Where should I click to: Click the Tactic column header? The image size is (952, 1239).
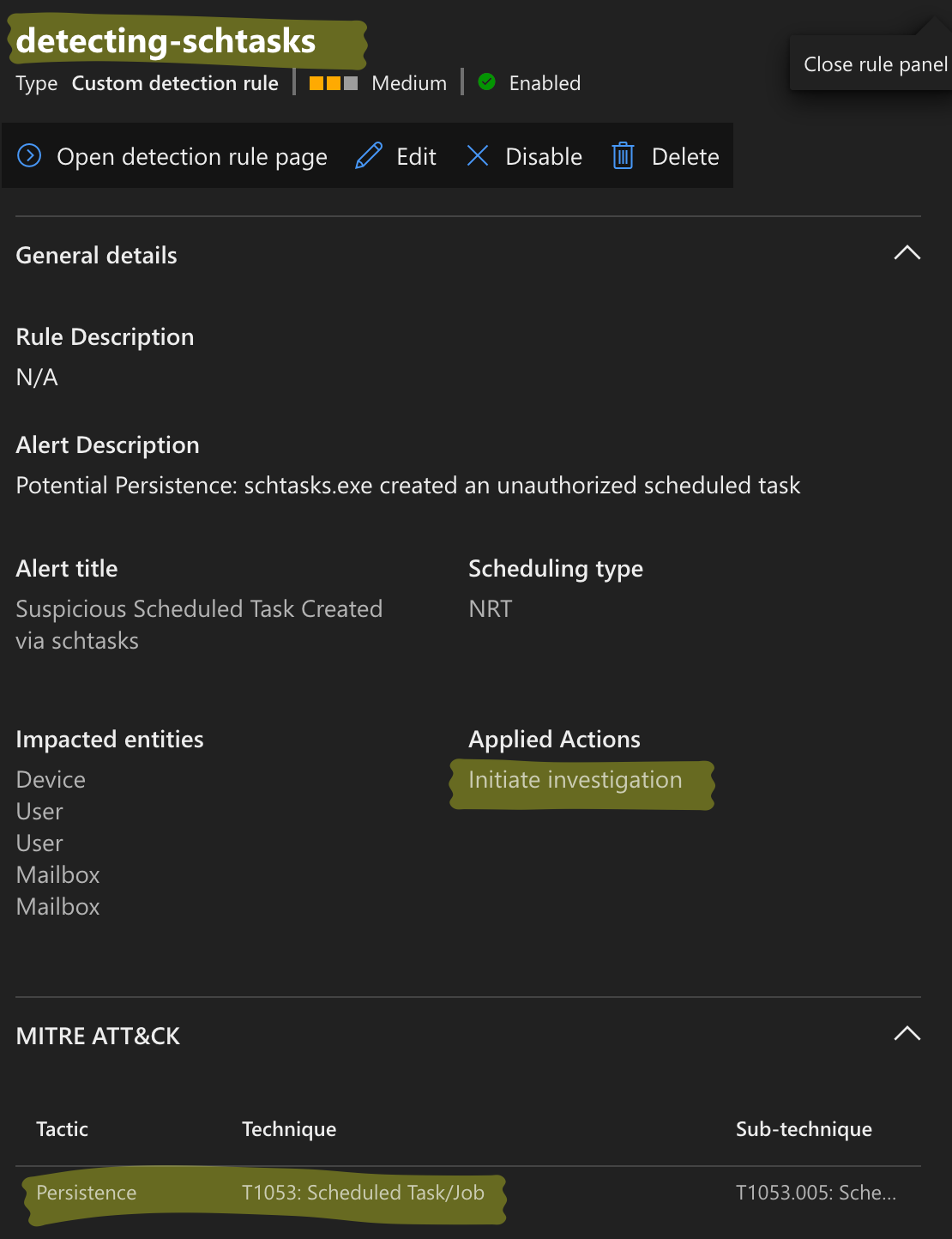tap(62, 1128)
